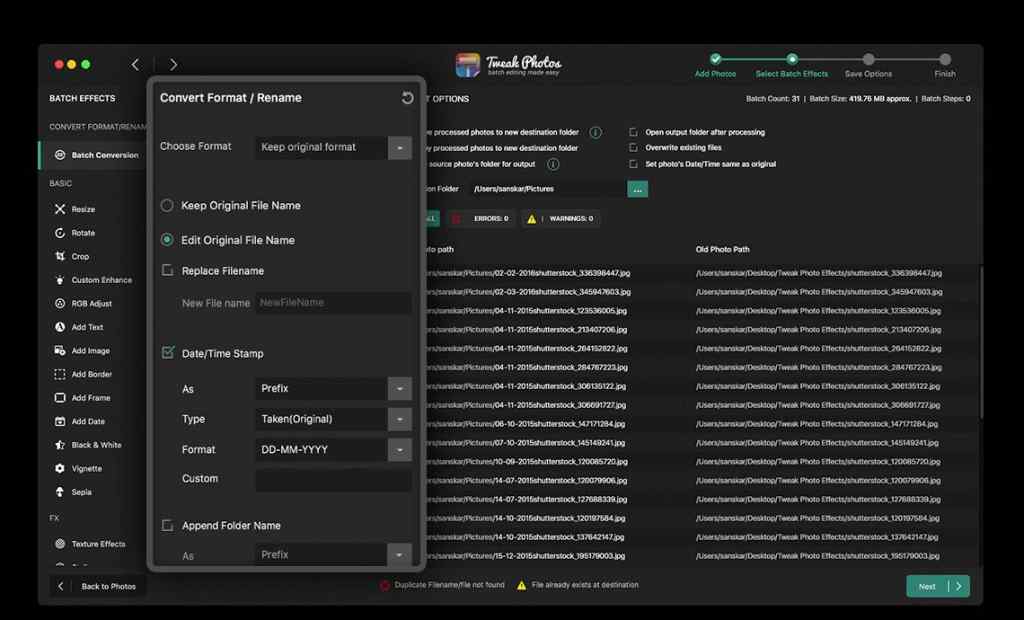Go back with the left chevron arrow

click(x=135, y=64)
